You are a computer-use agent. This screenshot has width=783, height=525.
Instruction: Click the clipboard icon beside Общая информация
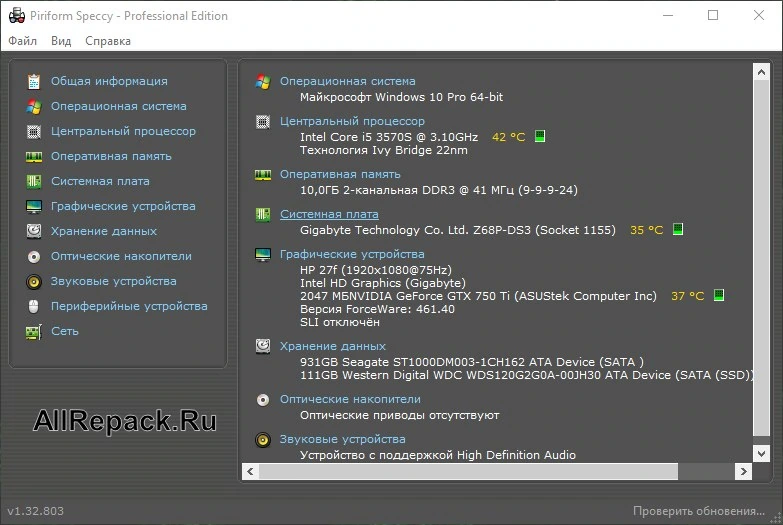point(33,81)
